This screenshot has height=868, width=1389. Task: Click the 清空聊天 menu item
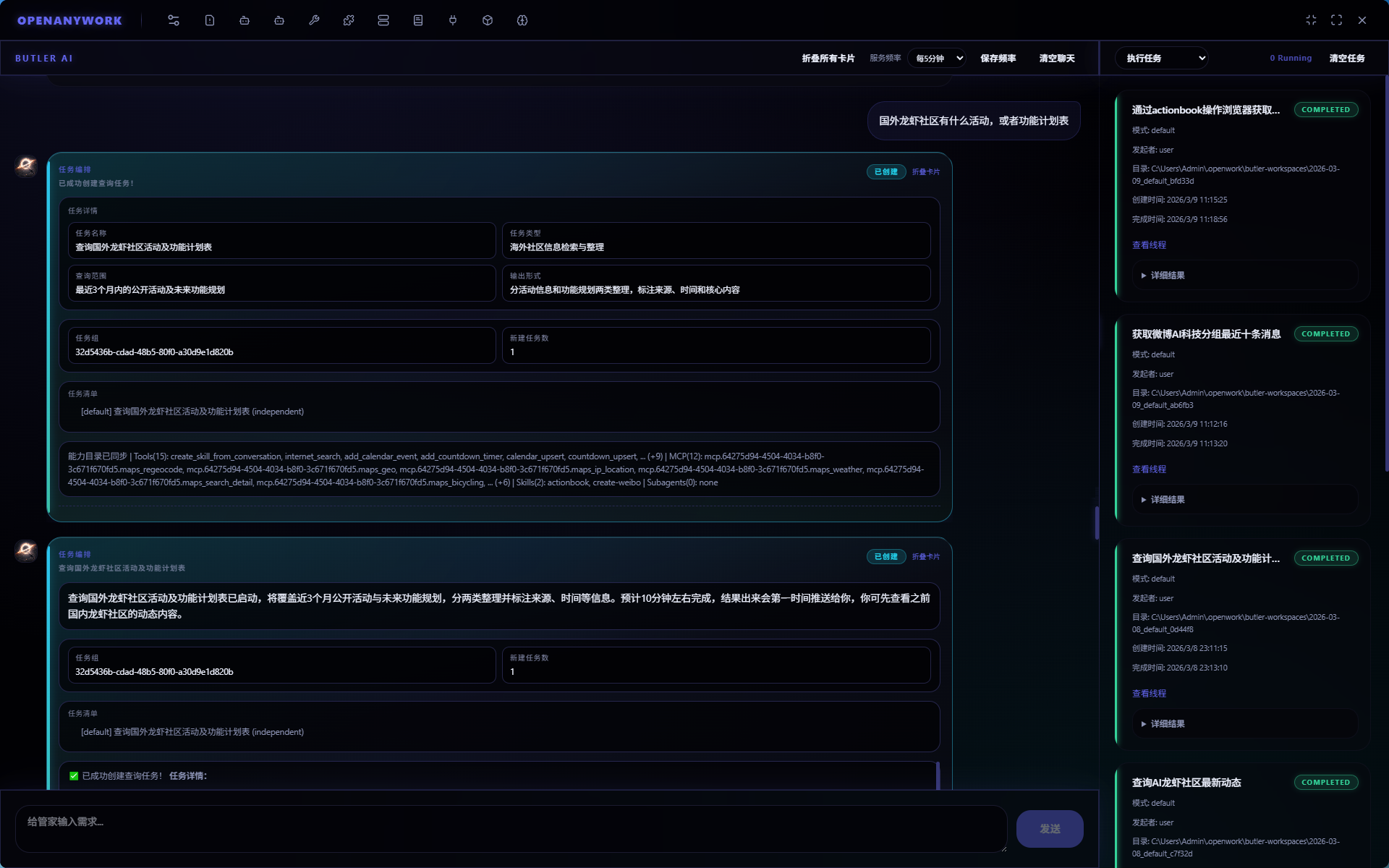pos(1057,58)
